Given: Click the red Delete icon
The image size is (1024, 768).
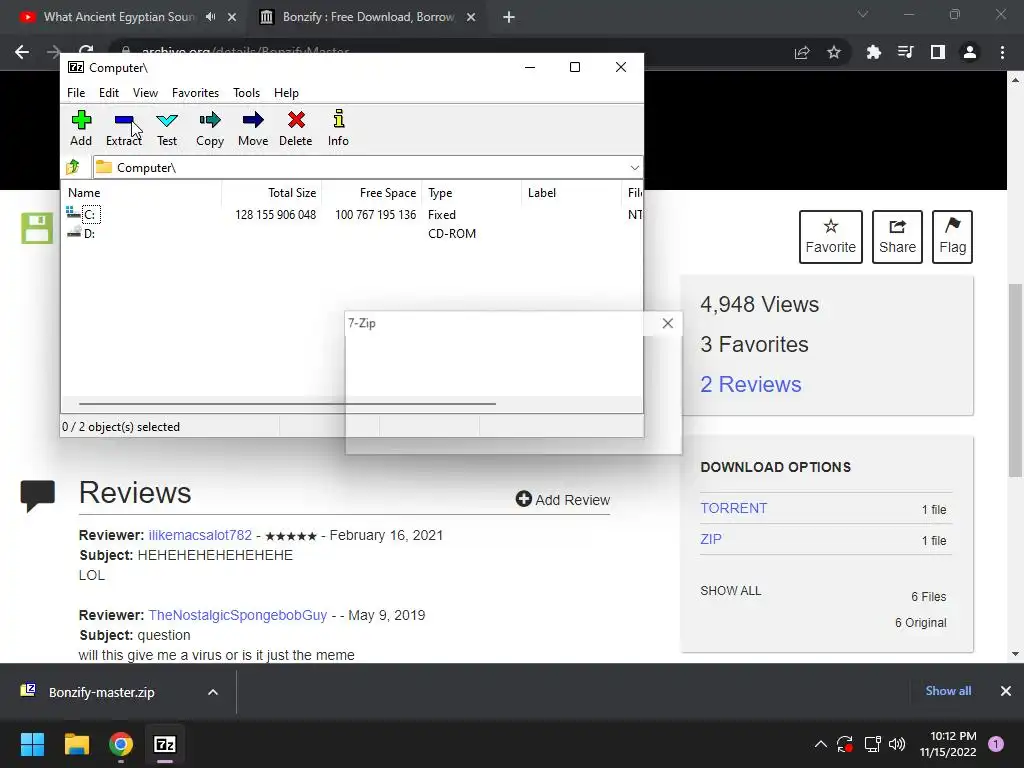Looking at the screenshot, I should (296, 128).
